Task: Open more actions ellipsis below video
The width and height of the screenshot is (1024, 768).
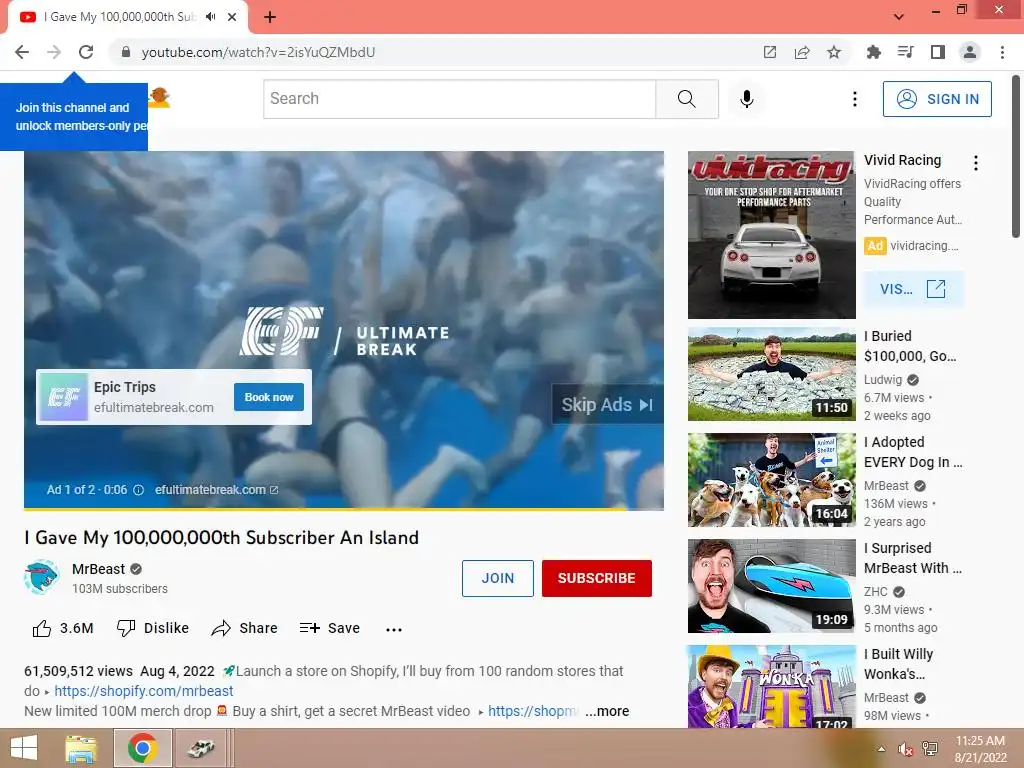Action: pyautogui.click(x=394, y=630)
